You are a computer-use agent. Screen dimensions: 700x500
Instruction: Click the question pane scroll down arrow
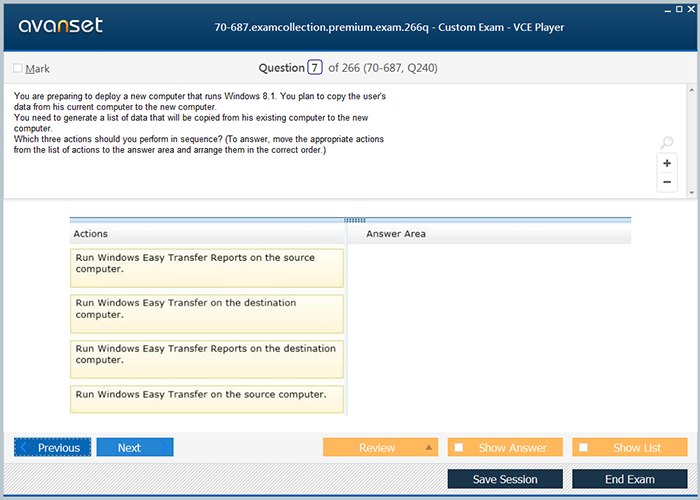pos(692,193)
